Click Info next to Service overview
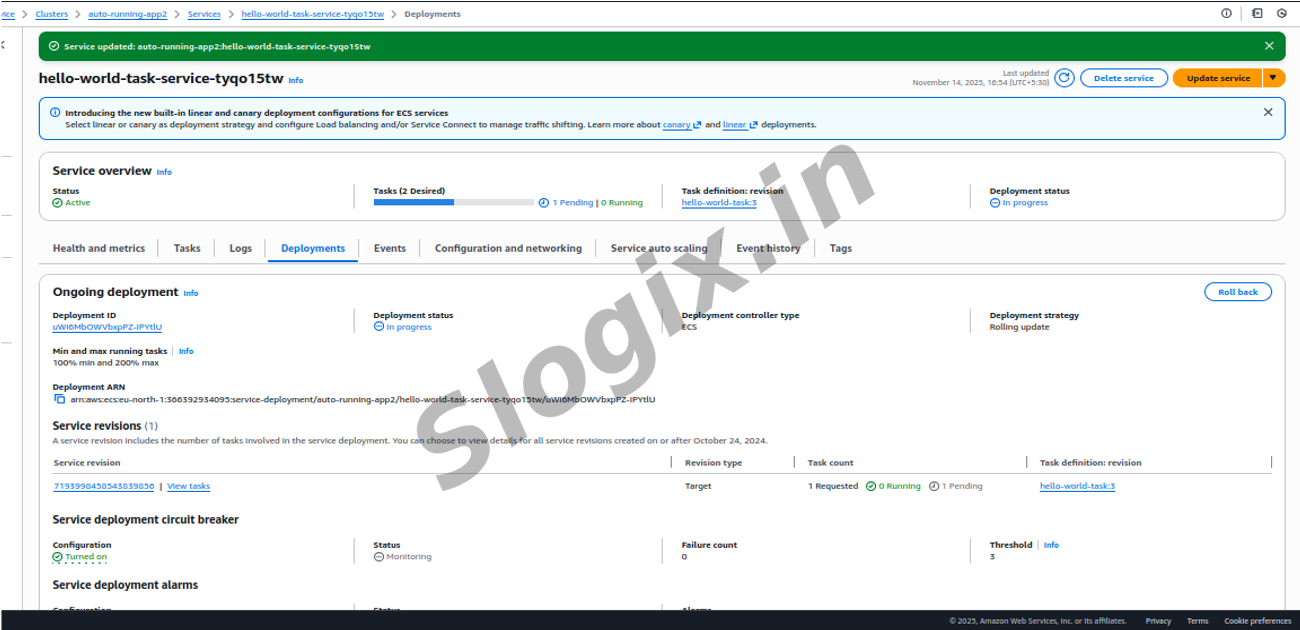 click(164, 172)
